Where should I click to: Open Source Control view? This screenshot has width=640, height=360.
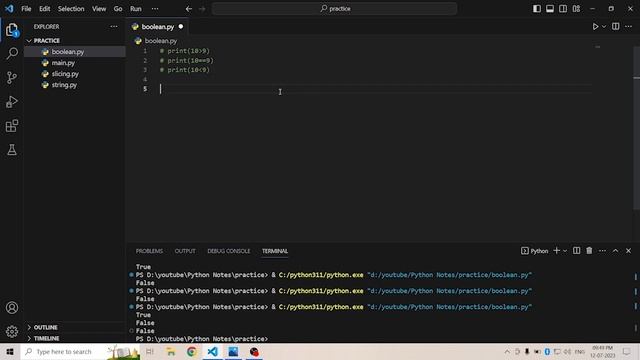point(12,78)
